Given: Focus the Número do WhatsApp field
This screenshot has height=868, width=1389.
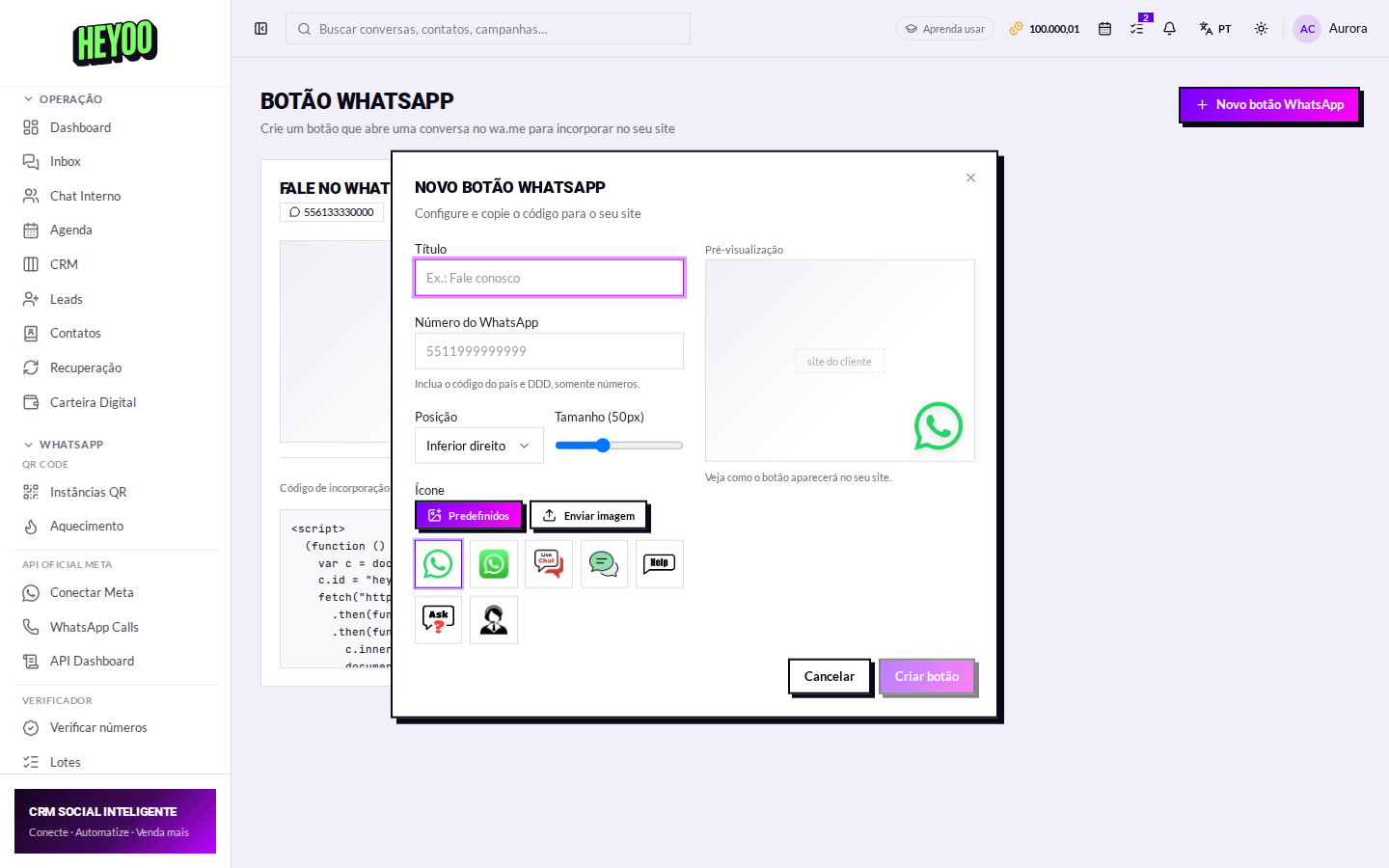Looking at the screenshot, I should tap(550, 351).
